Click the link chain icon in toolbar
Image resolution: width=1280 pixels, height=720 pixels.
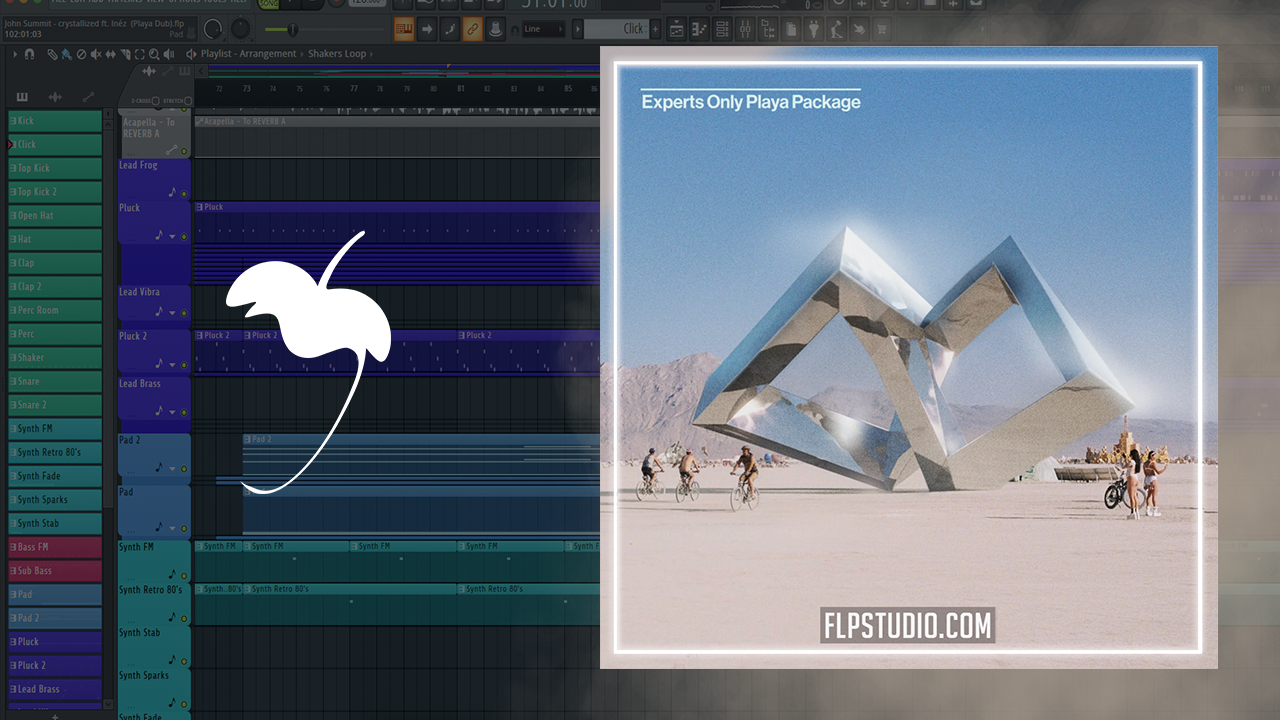(x=472, y=29)
